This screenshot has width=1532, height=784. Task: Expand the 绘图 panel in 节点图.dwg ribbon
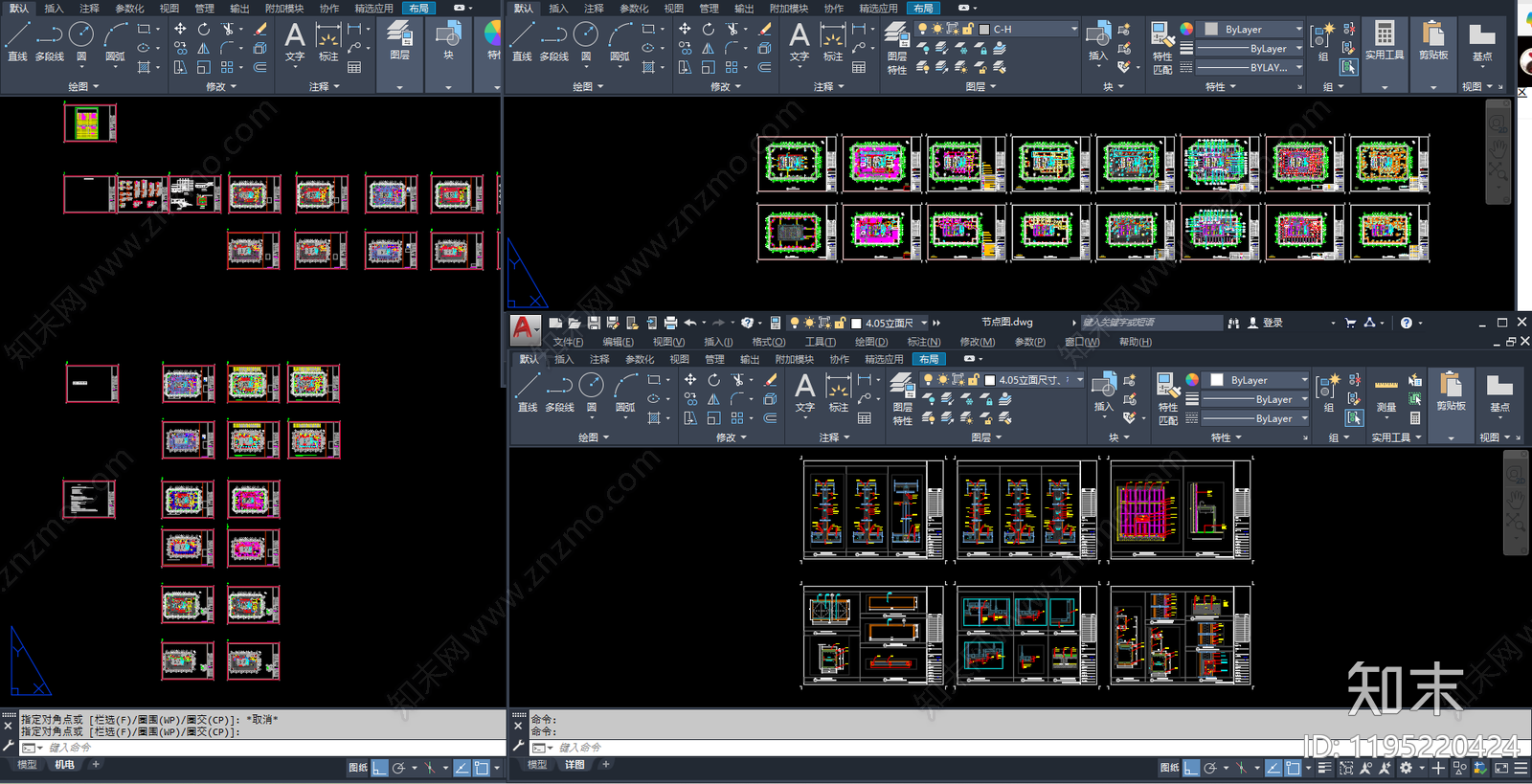594,437
